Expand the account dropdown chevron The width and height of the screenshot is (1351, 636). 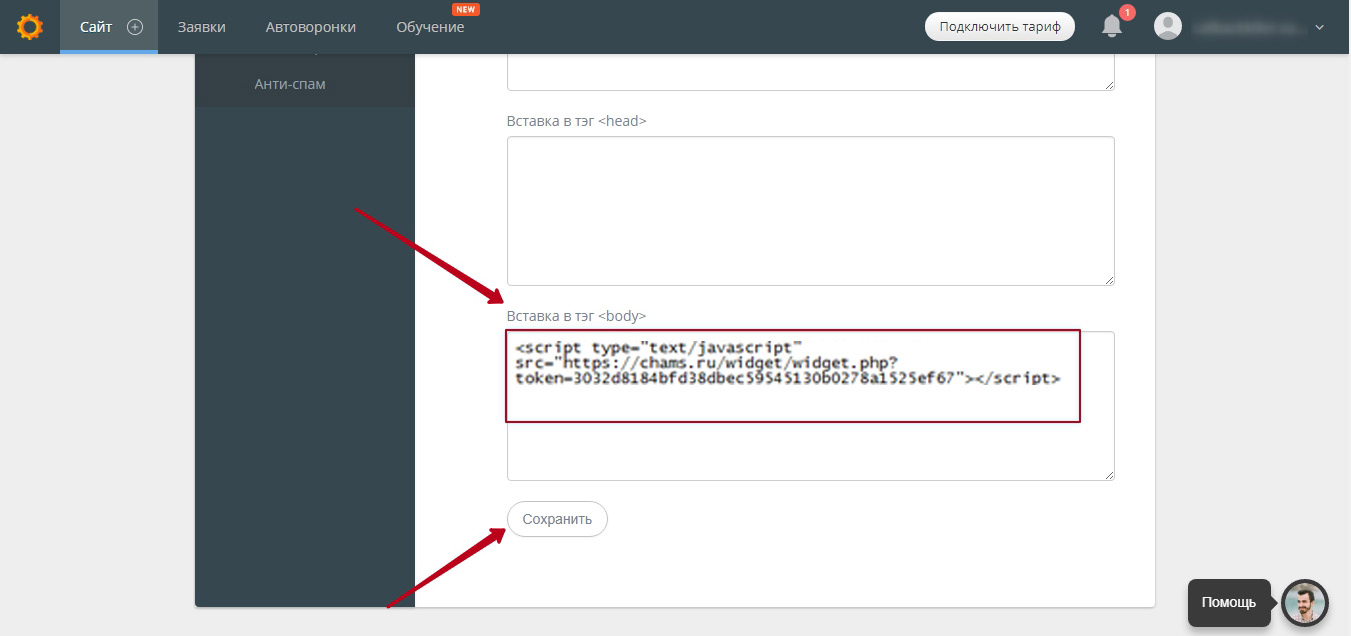(1319, 27)
